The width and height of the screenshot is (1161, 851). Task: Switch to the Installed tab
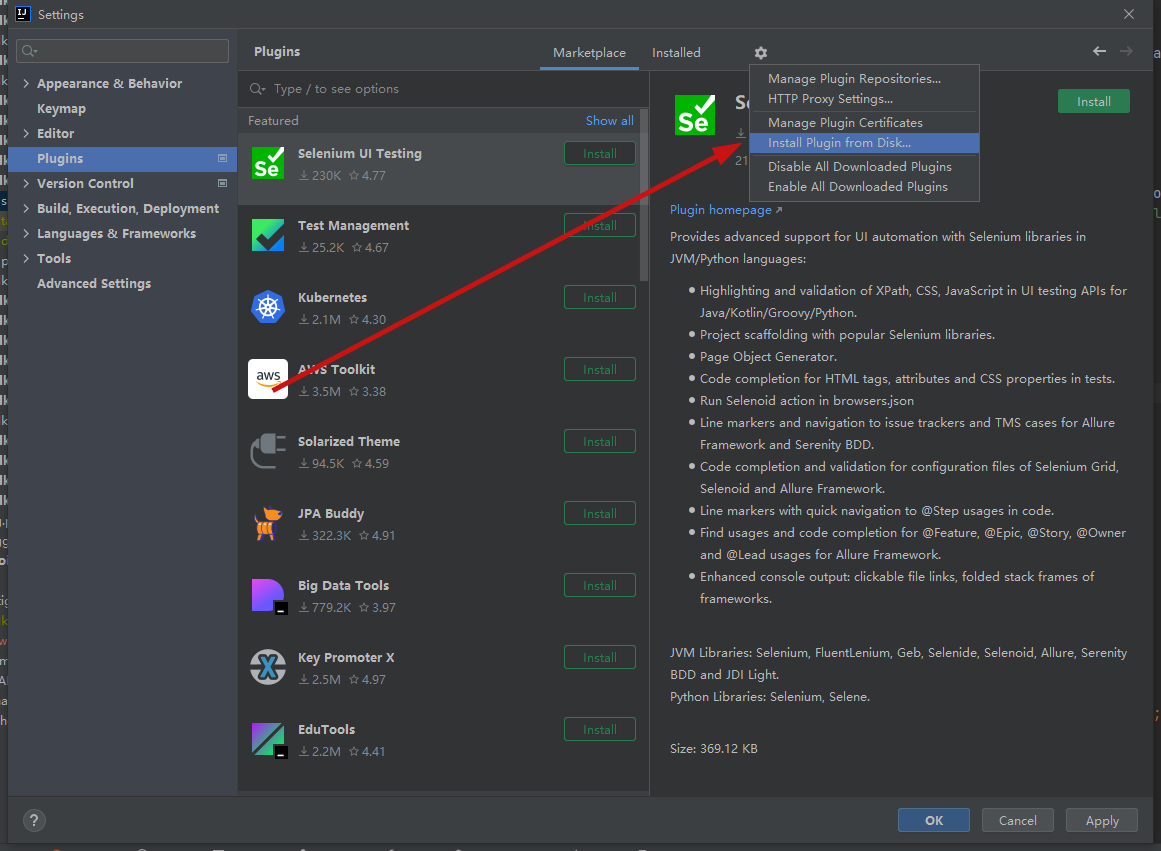[676, 53]
